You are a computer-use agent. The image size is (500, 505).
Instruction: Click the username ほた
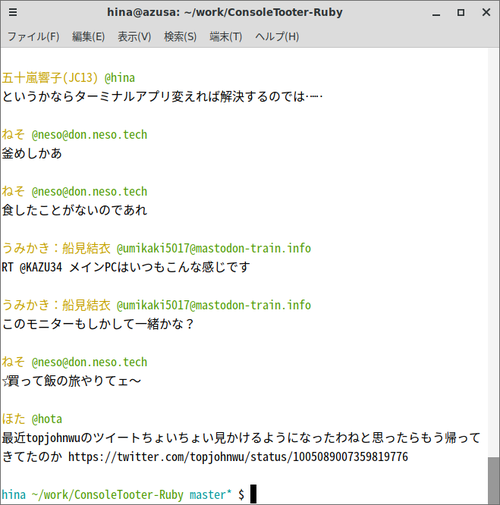point(14,419)
